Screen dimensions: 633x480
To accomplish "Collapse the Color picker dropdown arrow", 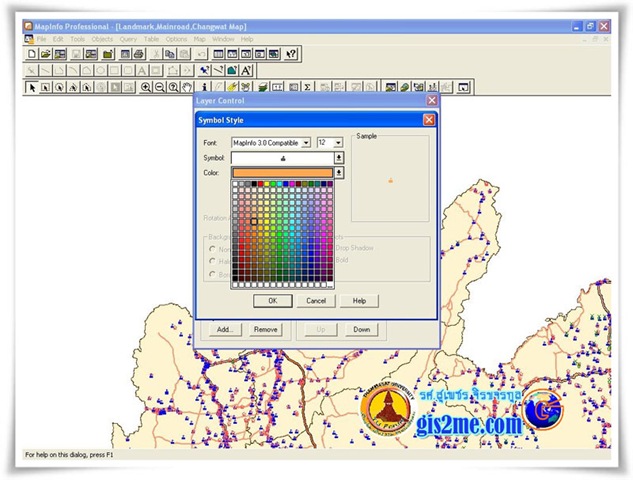I will pos(339,173).
